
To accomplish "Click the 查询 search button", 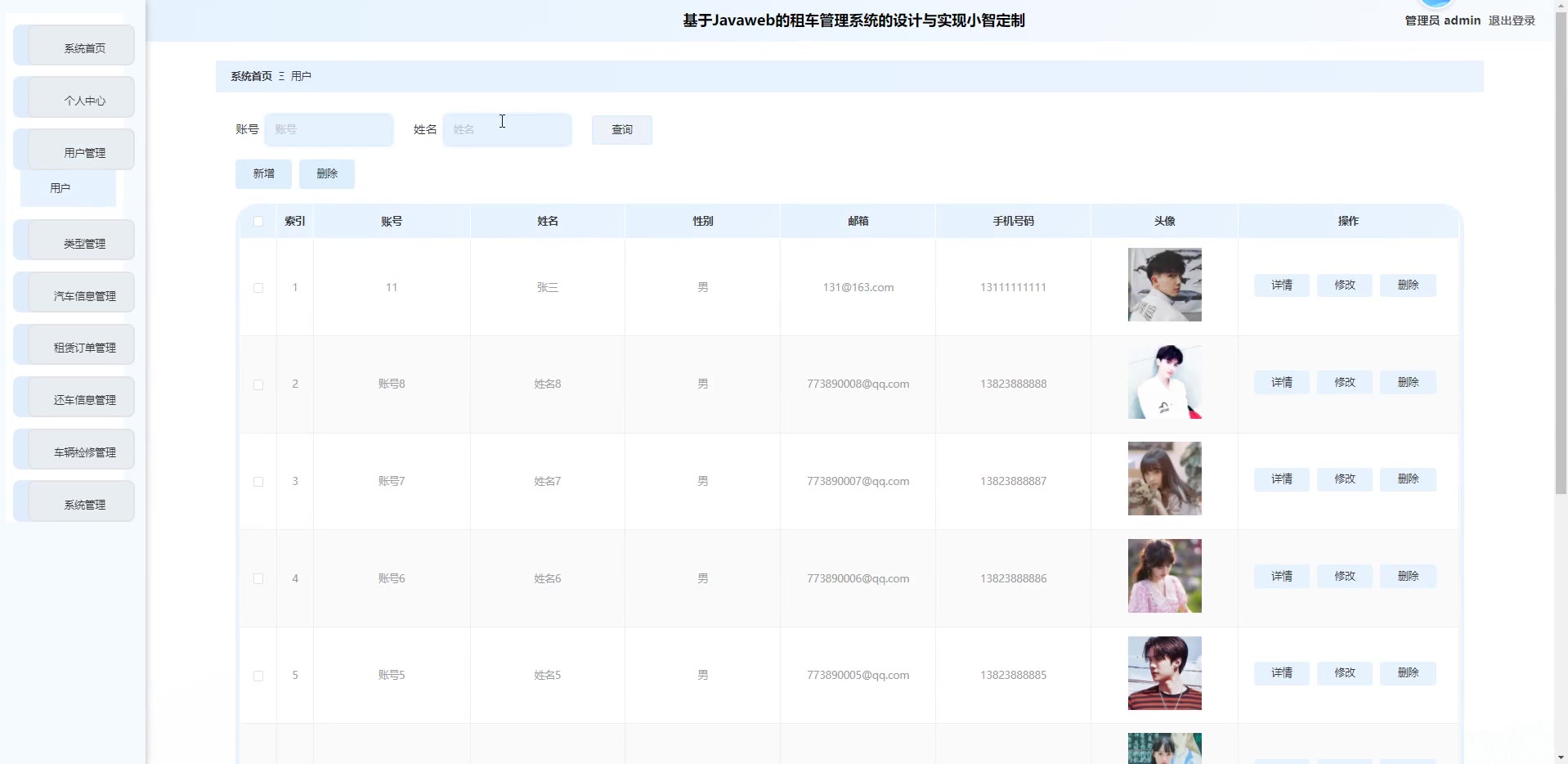I will 621,130.
